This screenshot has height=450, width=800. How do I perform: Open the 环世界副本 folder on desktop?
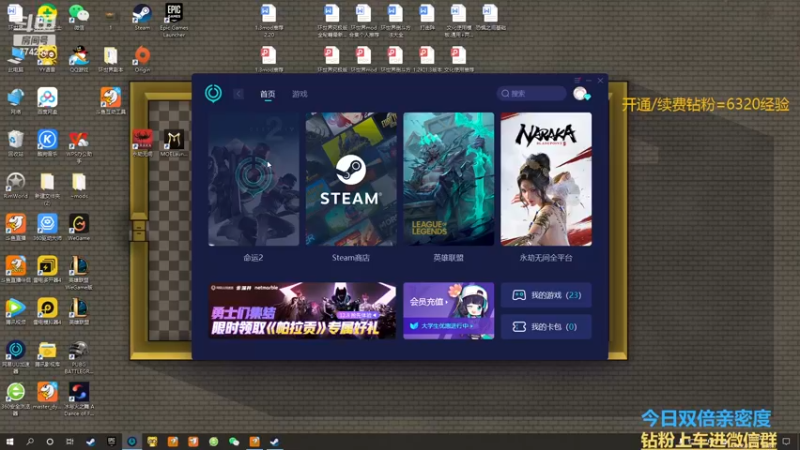tap(111, 59)
